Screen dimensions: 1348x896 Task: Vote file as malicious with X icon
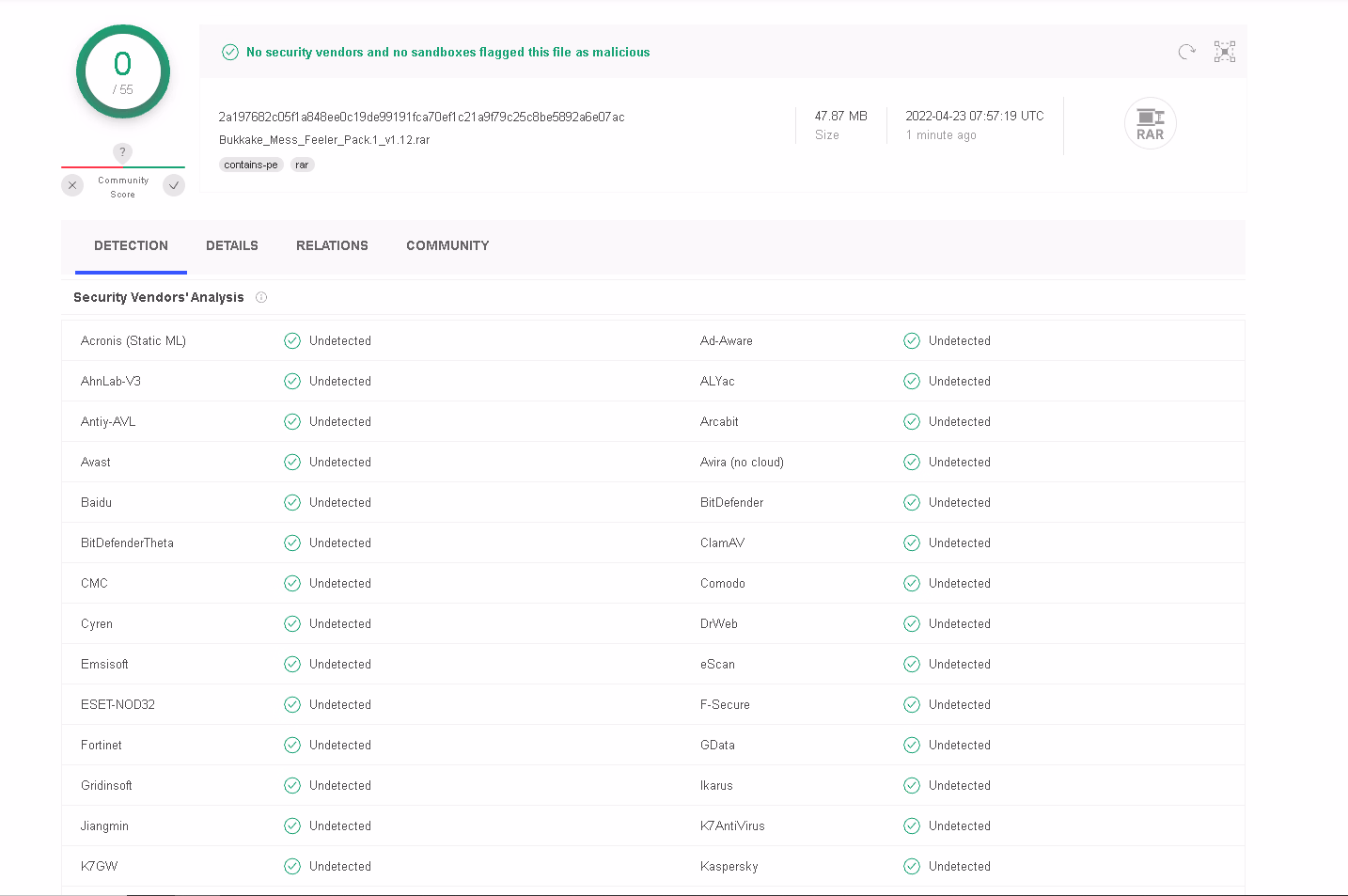[72, 185]
